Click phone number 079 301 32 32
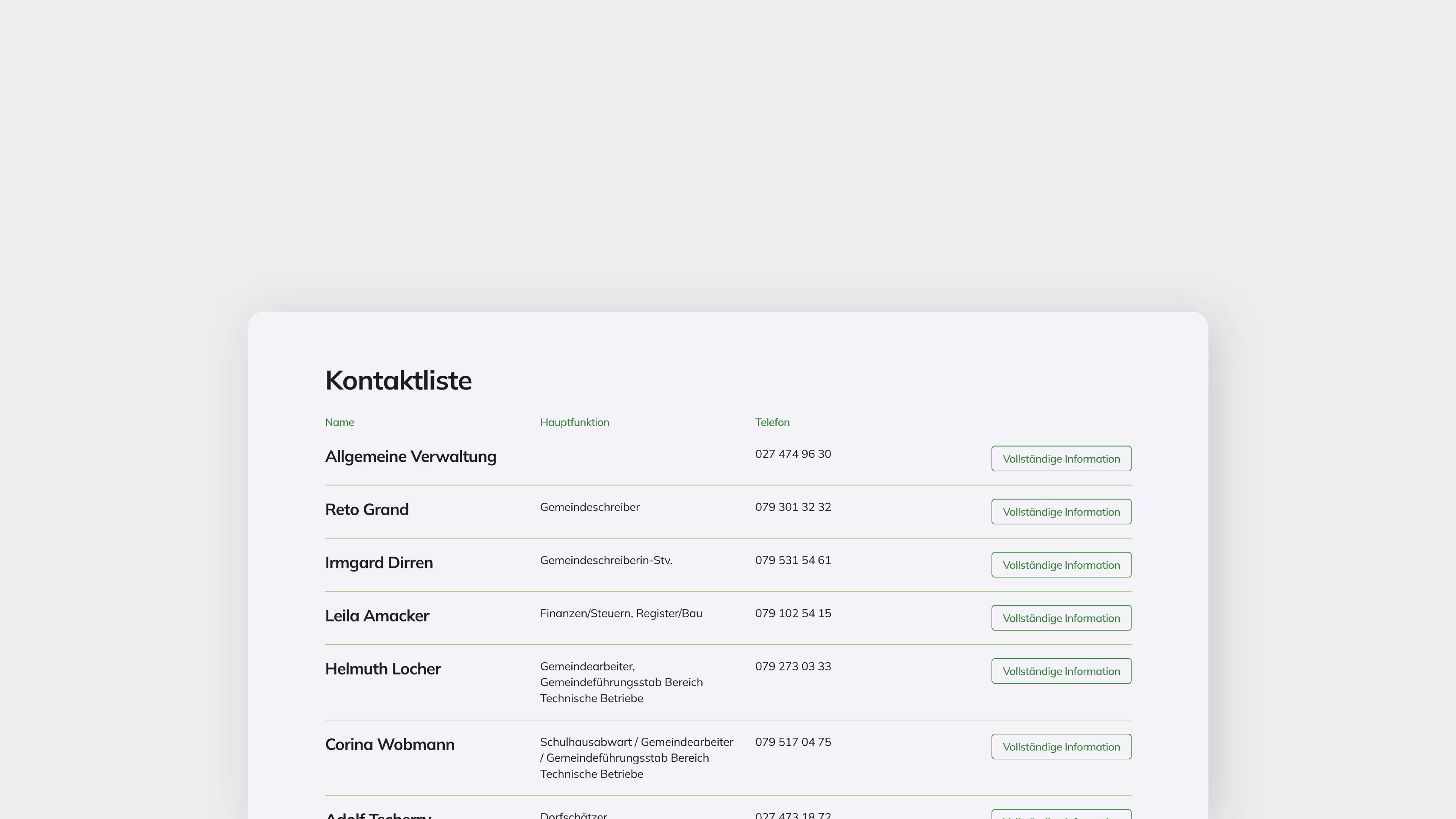 (x=792, y=507)
